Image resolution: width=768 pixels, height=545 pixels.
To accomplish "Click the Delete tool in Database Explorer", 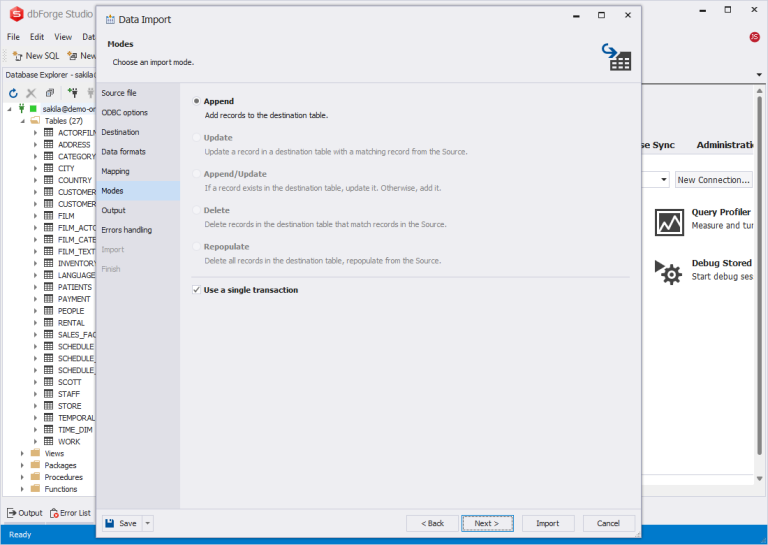I will point(31,93).
